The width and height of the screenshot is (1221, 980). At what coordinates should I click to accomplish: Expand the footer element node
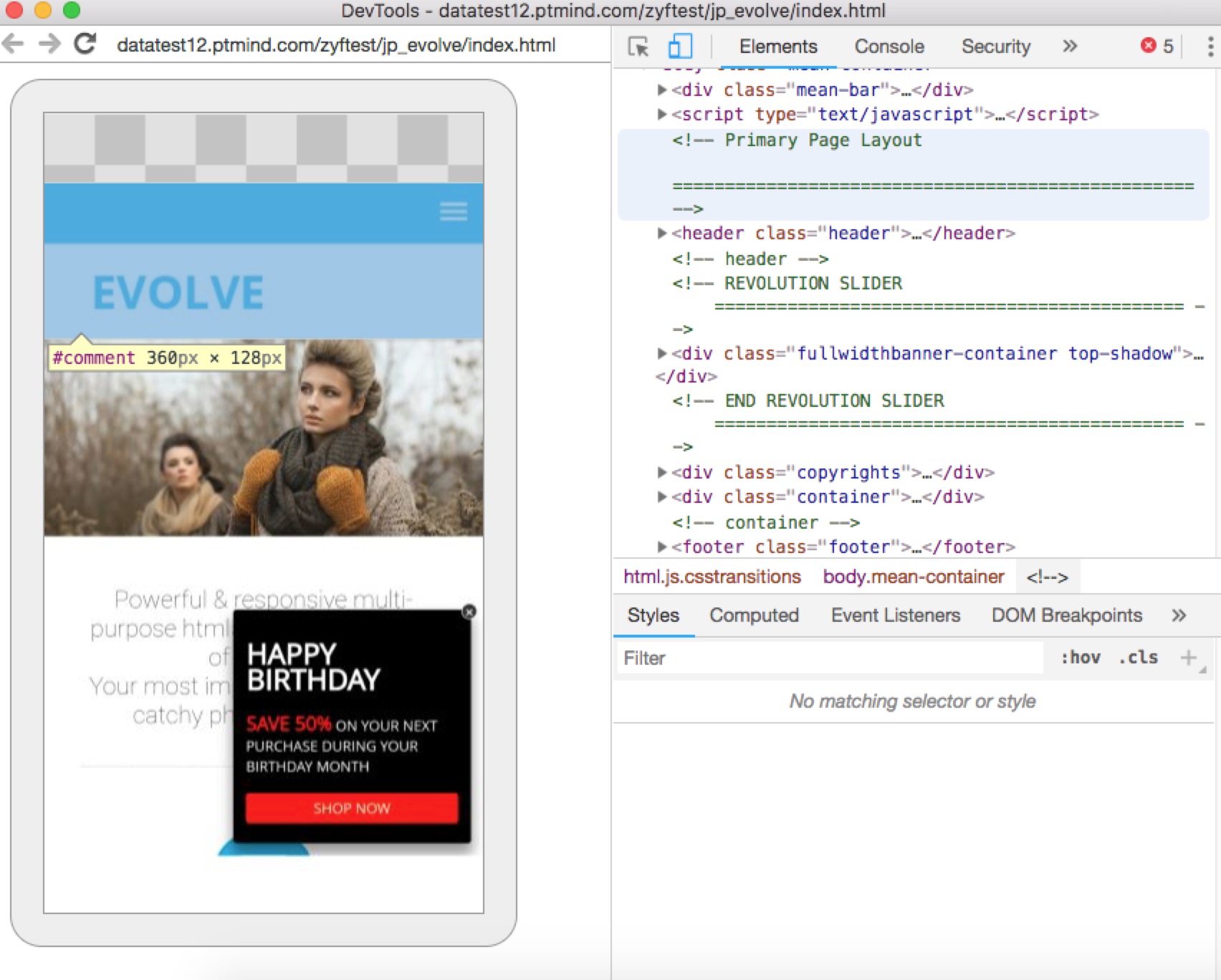662,547
